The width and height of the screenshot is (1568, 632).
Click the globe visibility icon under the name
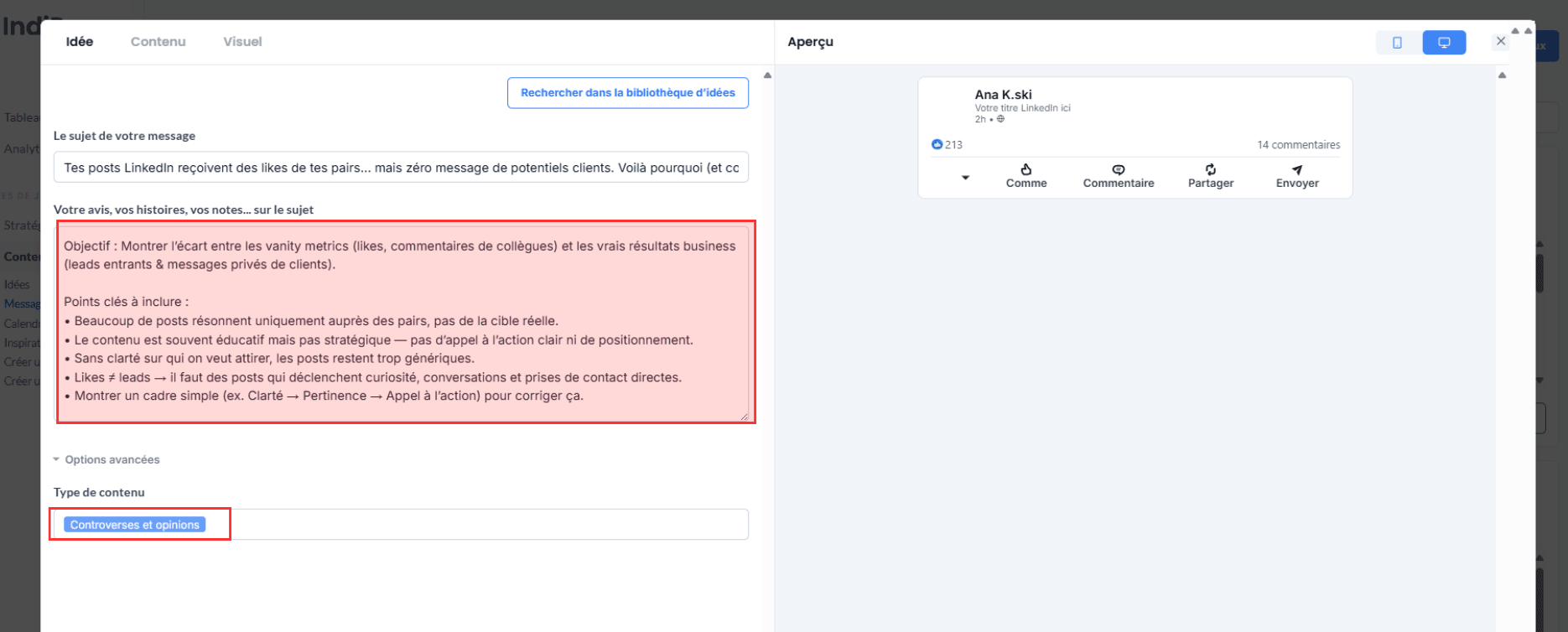1000,119
